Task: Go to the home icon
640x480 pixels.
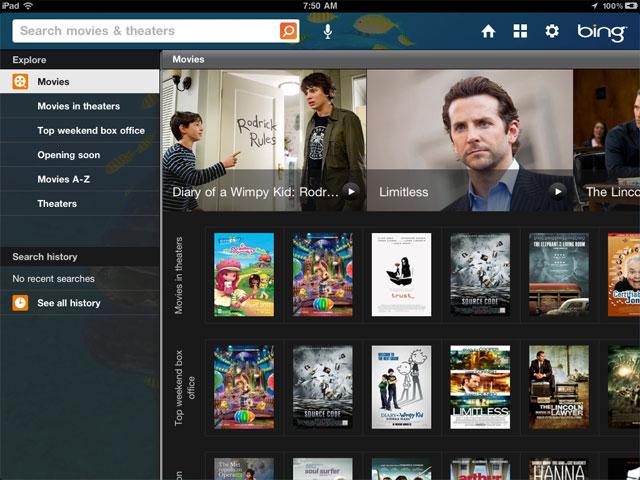Action: 488,31
